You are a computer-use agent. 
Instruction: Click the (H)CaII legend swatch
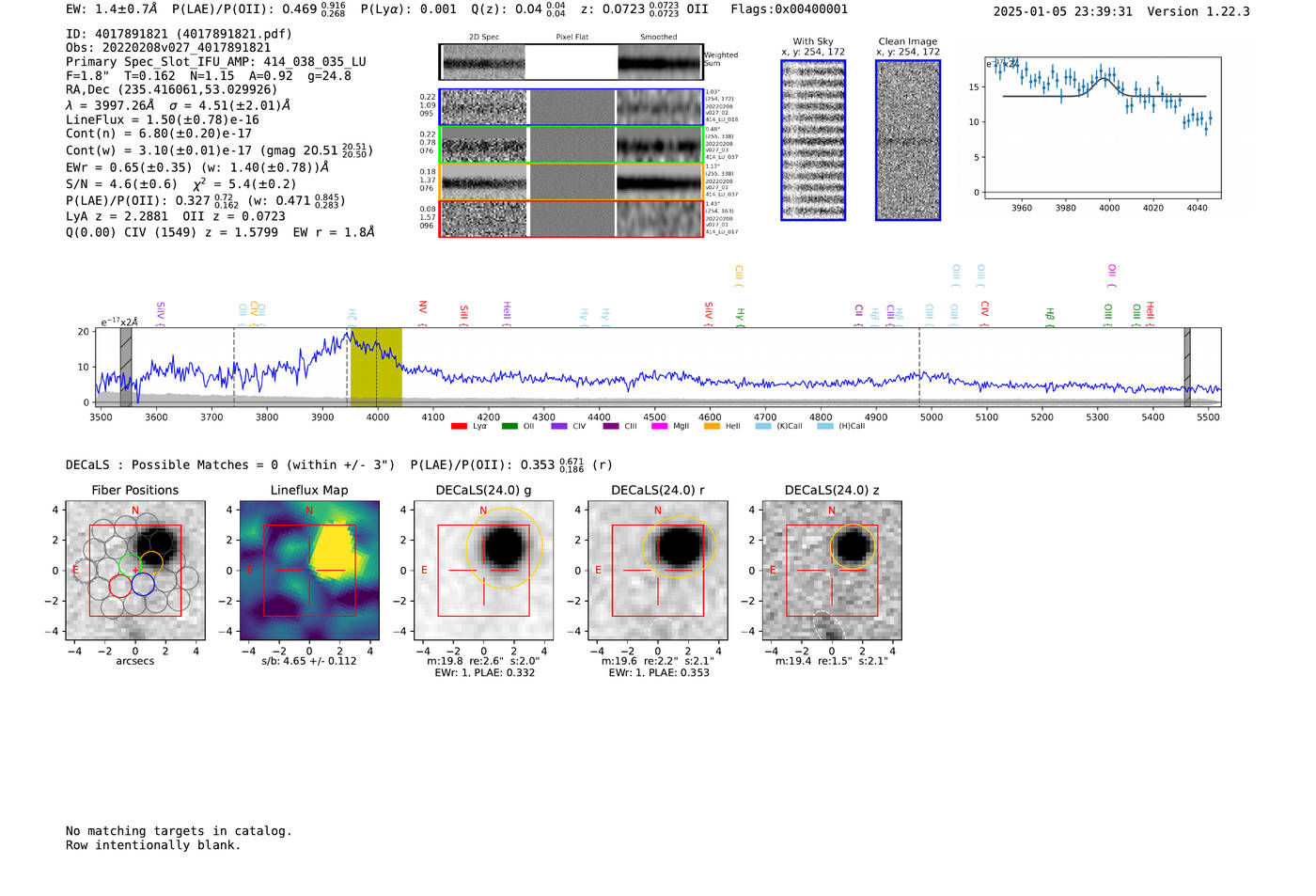coord(824,427)
